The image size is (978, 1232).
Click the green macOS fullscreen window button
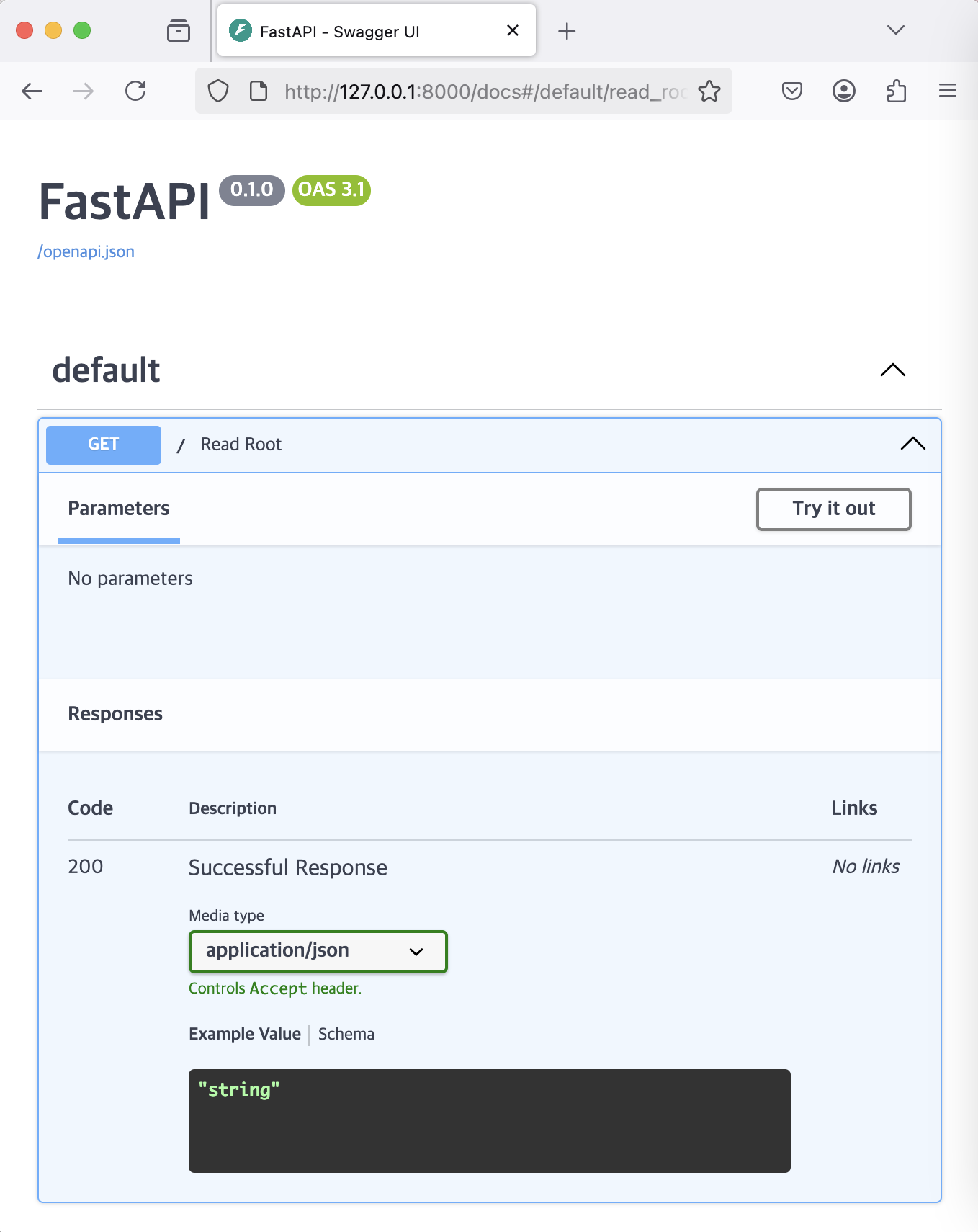tap(82, 30)
